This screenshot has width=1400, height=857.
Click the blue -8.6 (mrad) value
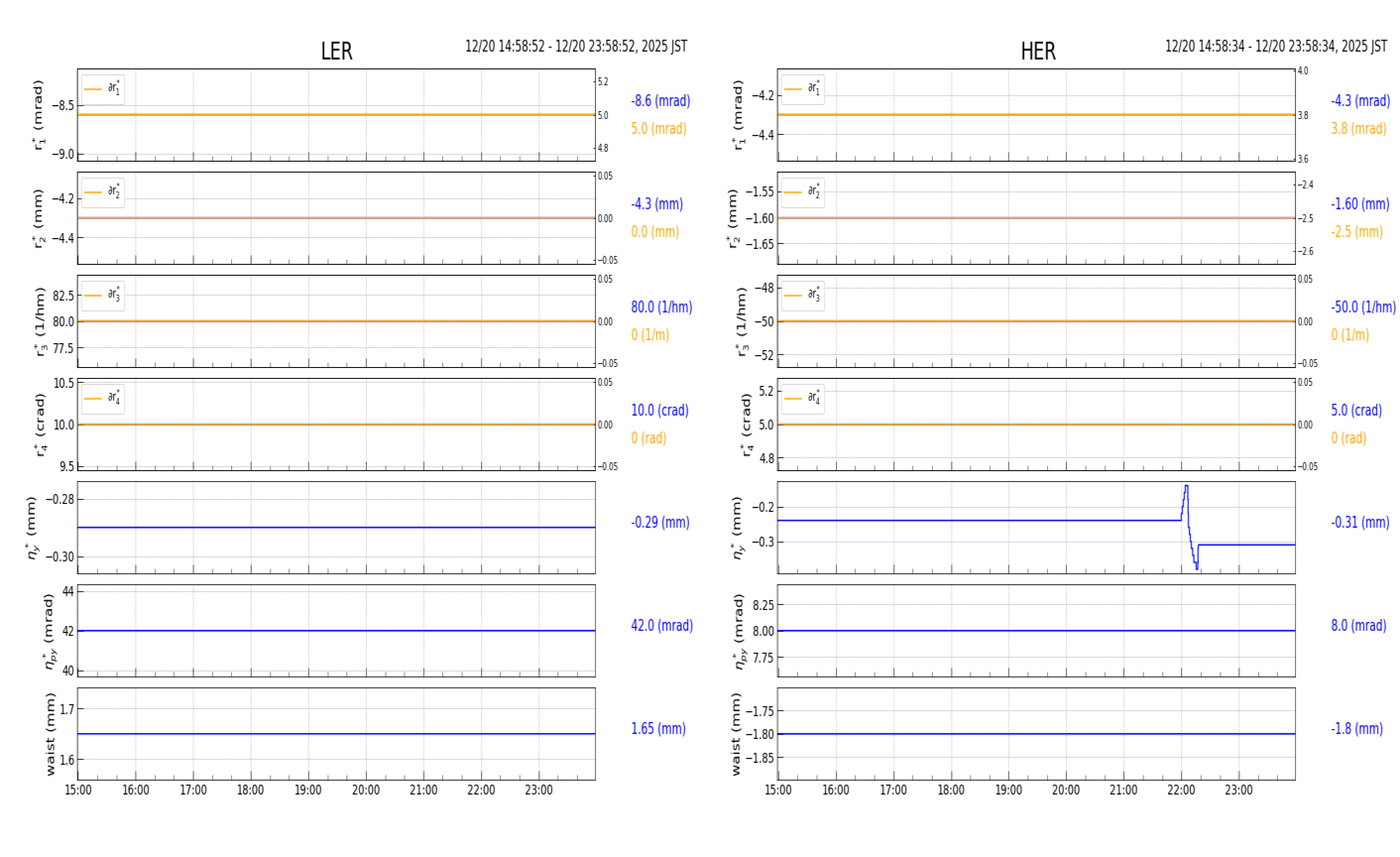[x=660, y=101]
